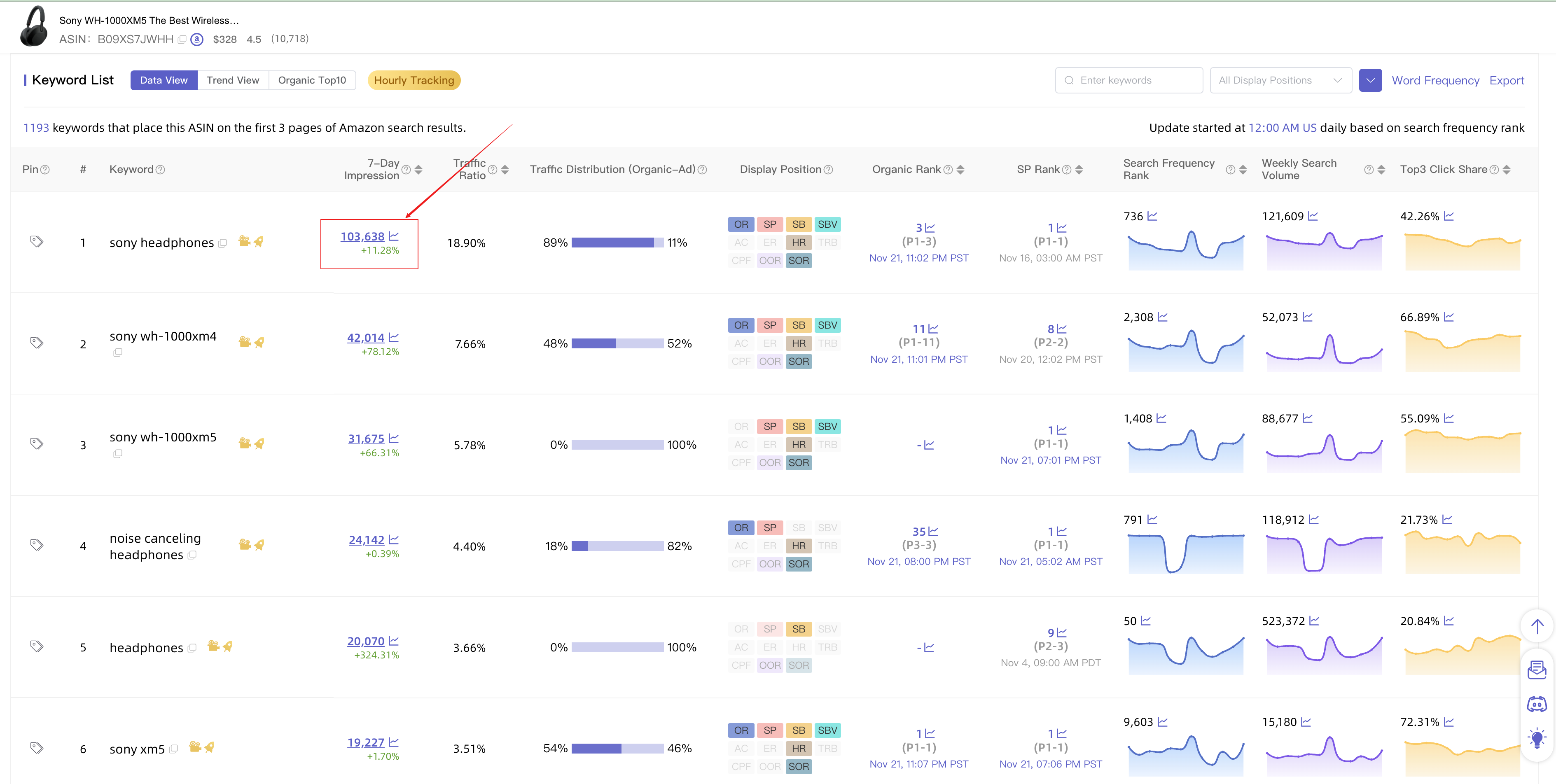Select the Data View tab
The height and width of the screenshot is (784, 1556).
click(164, 80)
